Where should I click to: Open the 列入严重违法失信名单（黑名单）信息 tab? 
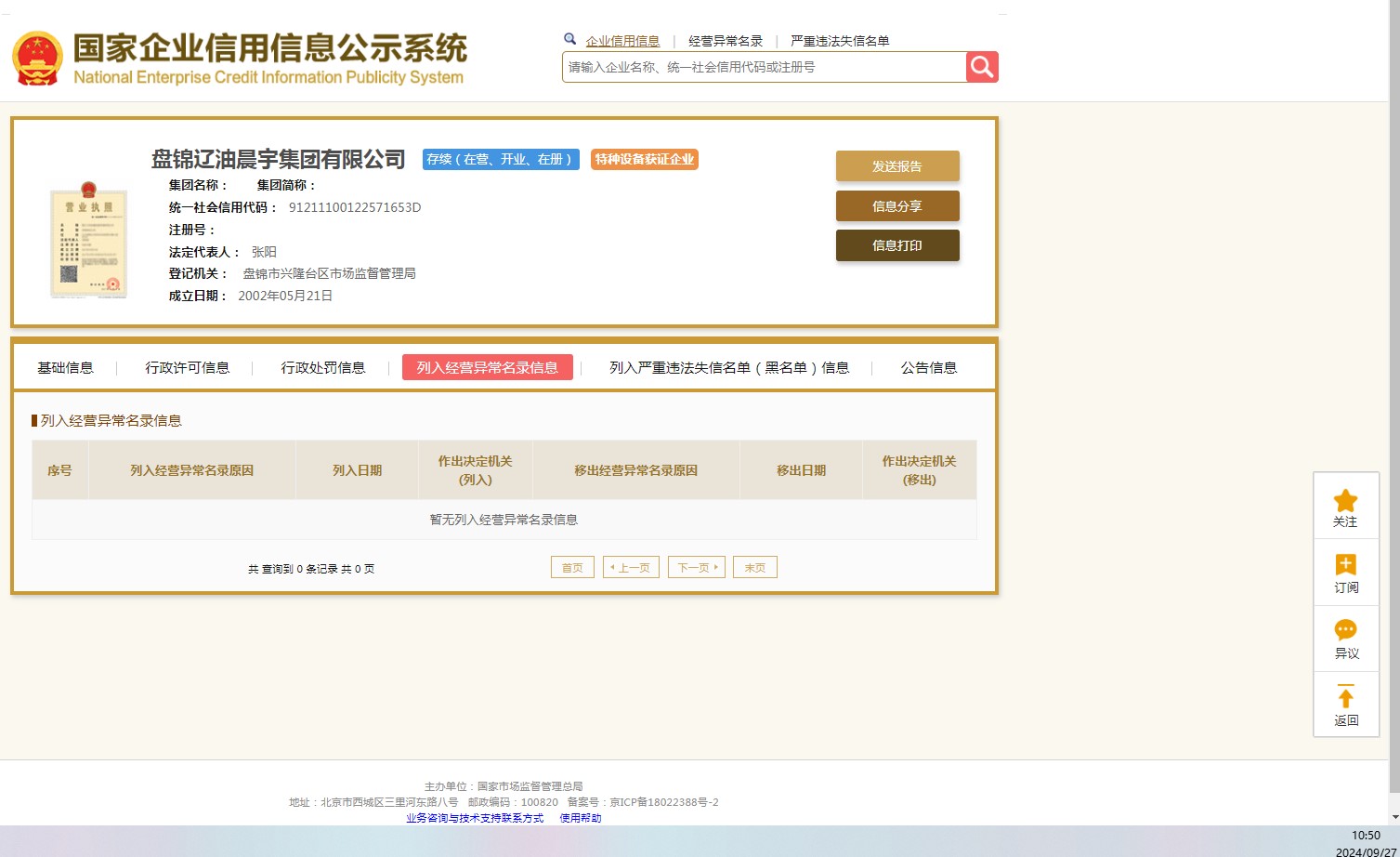(x=729, y=368)
